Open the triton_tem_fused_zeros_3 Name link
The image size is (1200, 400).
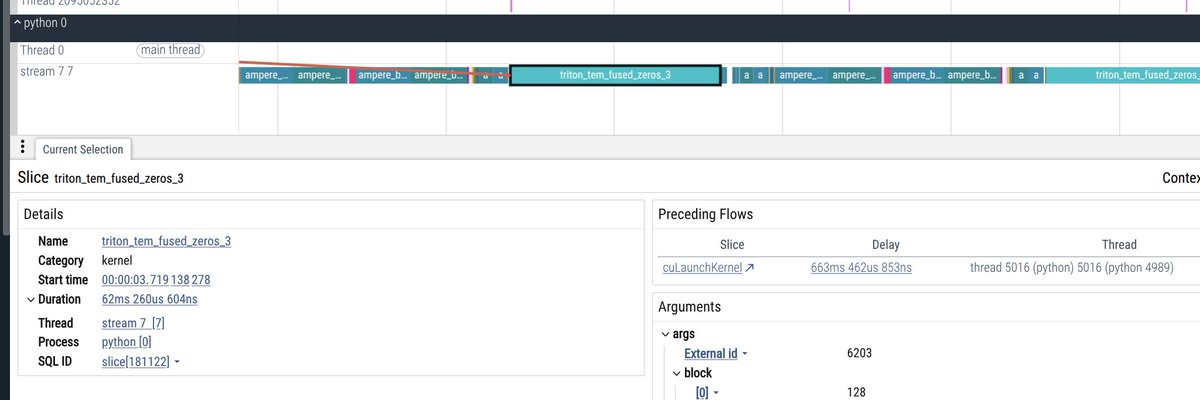166,241
